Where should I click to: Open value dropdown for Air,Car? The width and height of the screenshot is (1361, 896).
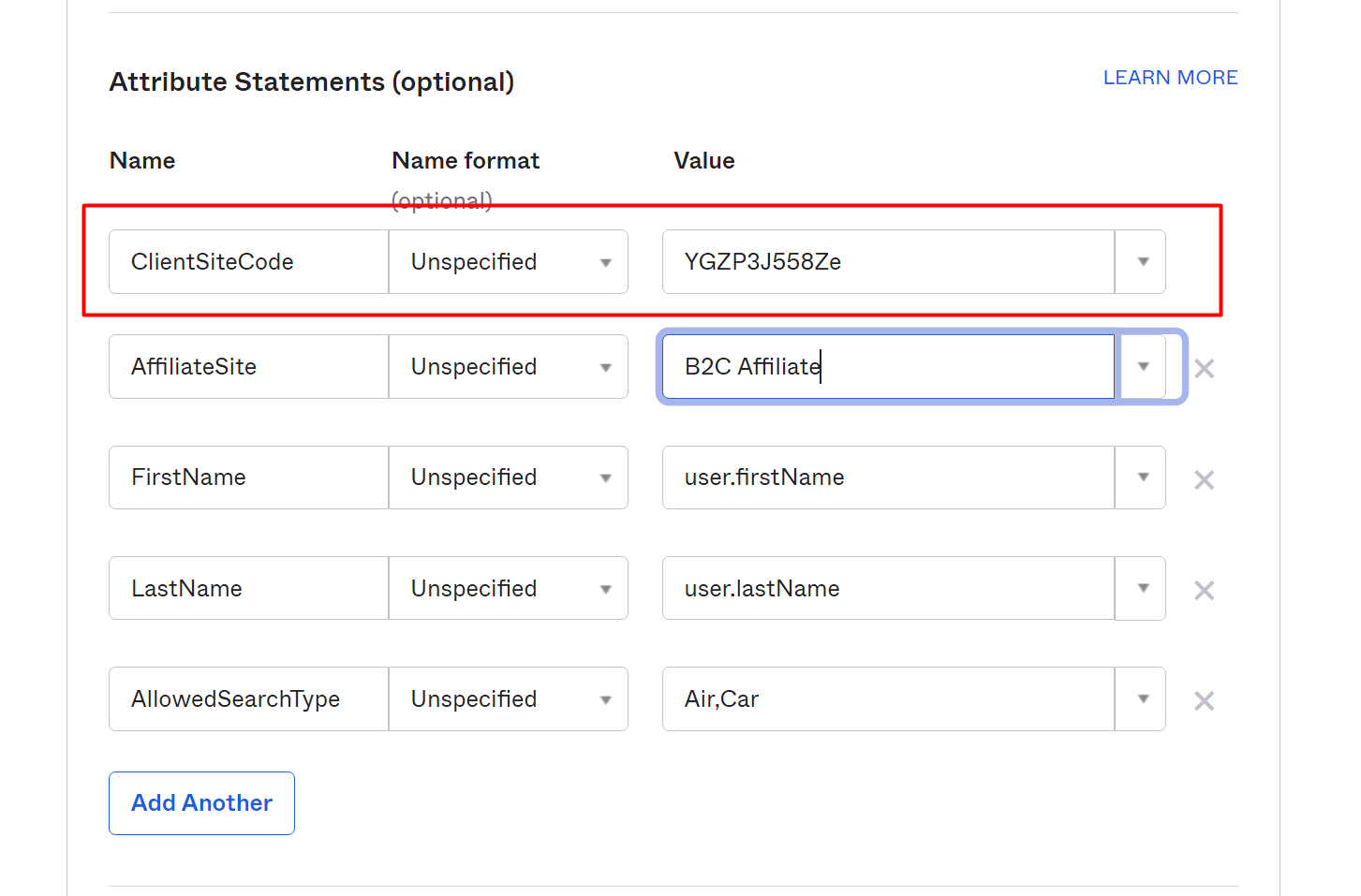(x=1142, y=698)
